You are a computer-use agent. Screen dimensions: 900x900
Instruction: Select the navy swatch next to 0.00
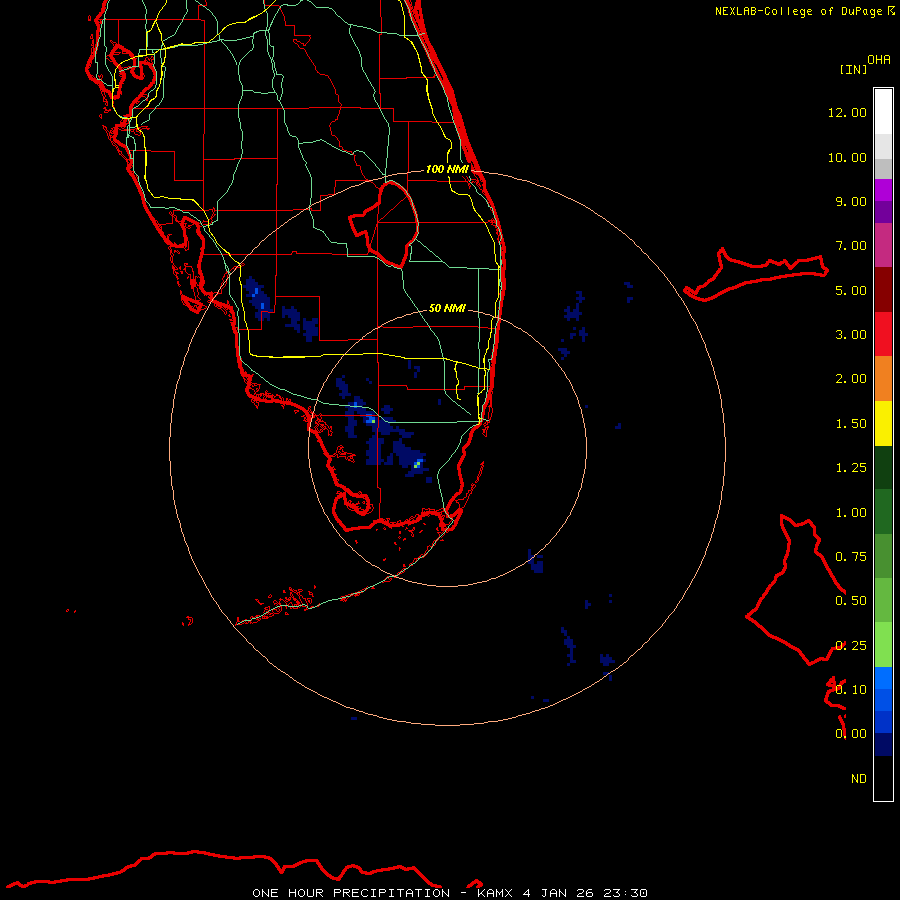(x=883, y=745)
